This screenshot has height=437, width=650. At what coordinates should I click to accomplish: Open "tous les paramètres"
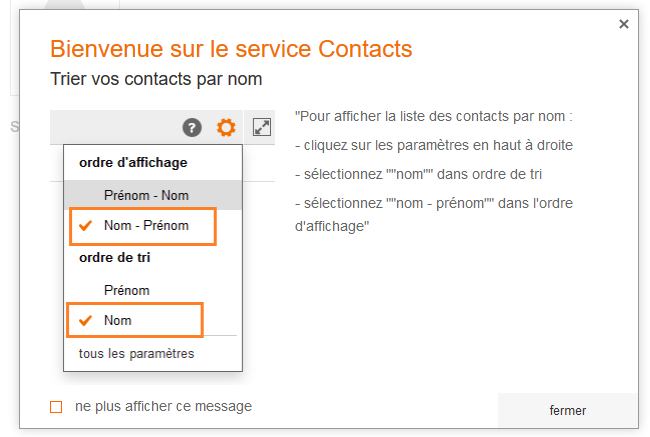pos(136,353)
